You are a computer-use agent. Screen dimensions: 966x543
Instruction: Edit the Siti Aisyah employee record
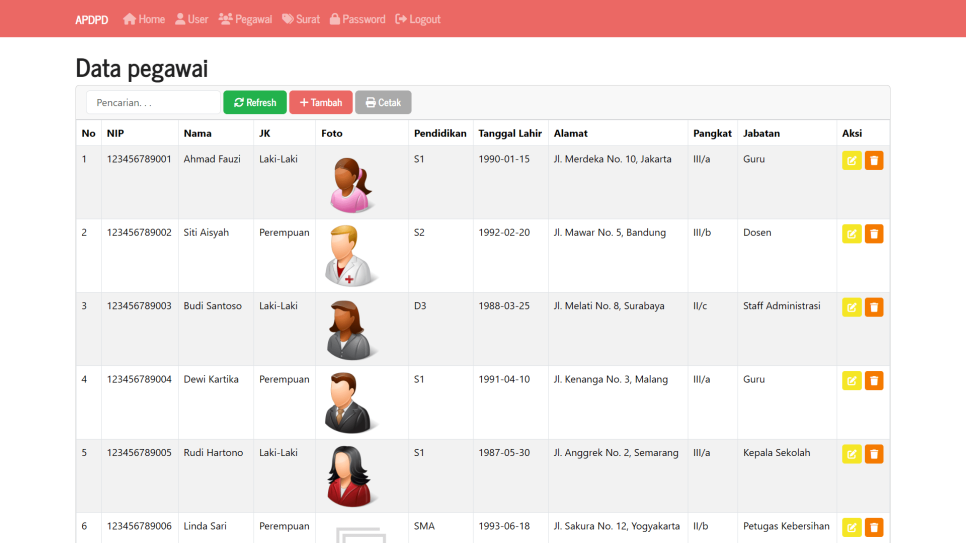click(851, 234)
